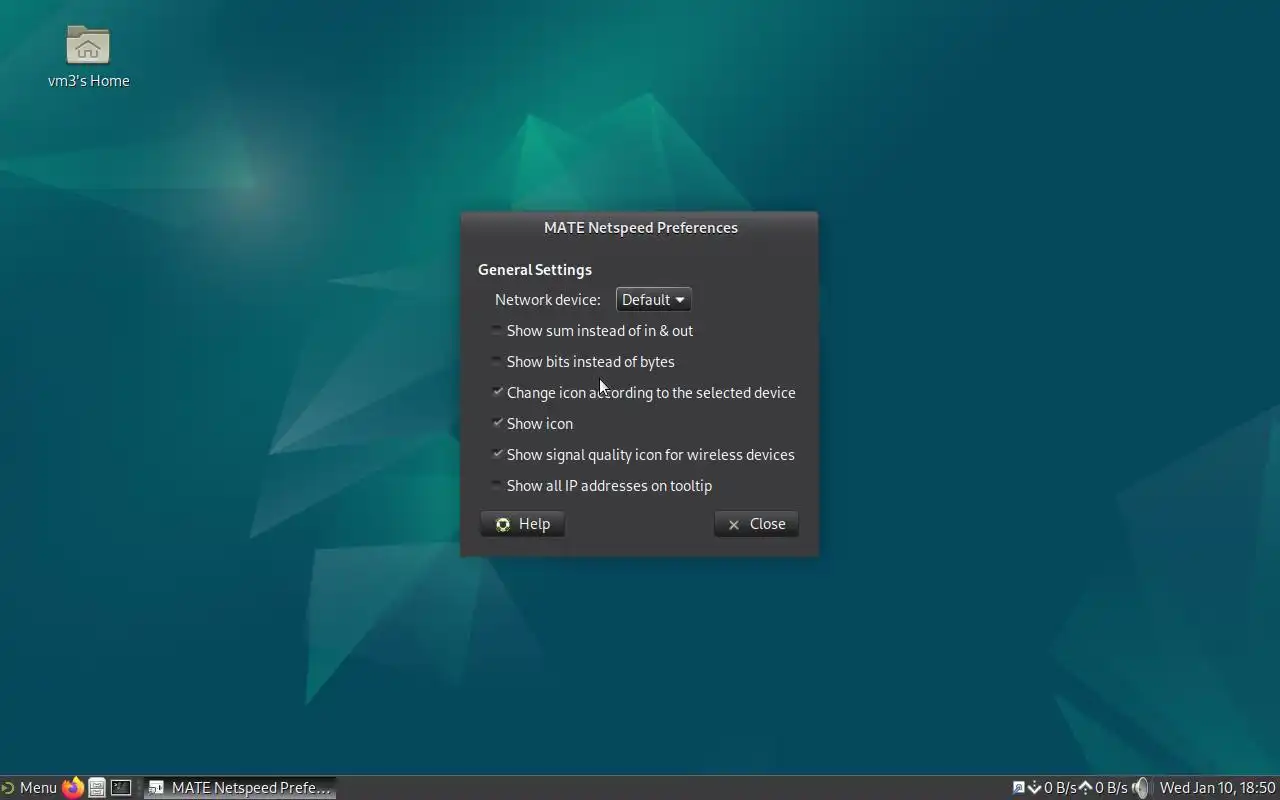Open the volume speaker icon in the panel
Image resolution: width=1280 pixels, height=800 pixels.
(x=1141, y=787)
